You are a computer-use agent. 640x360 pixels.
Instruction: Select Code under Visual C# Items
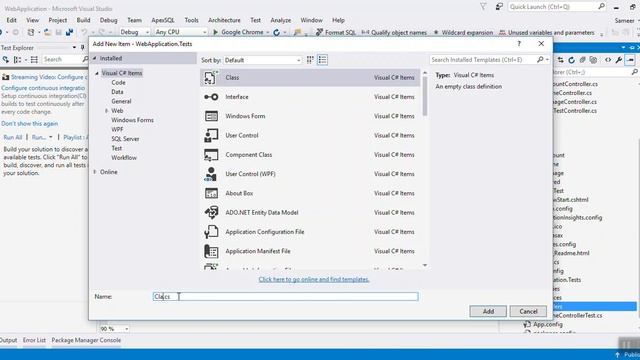tap(118, 82)
